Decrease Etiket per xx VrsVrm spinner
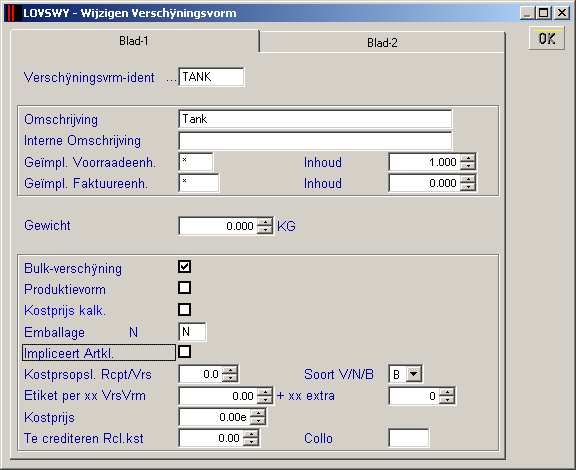This screenshot has height=470, width=576. coord(265,400)
